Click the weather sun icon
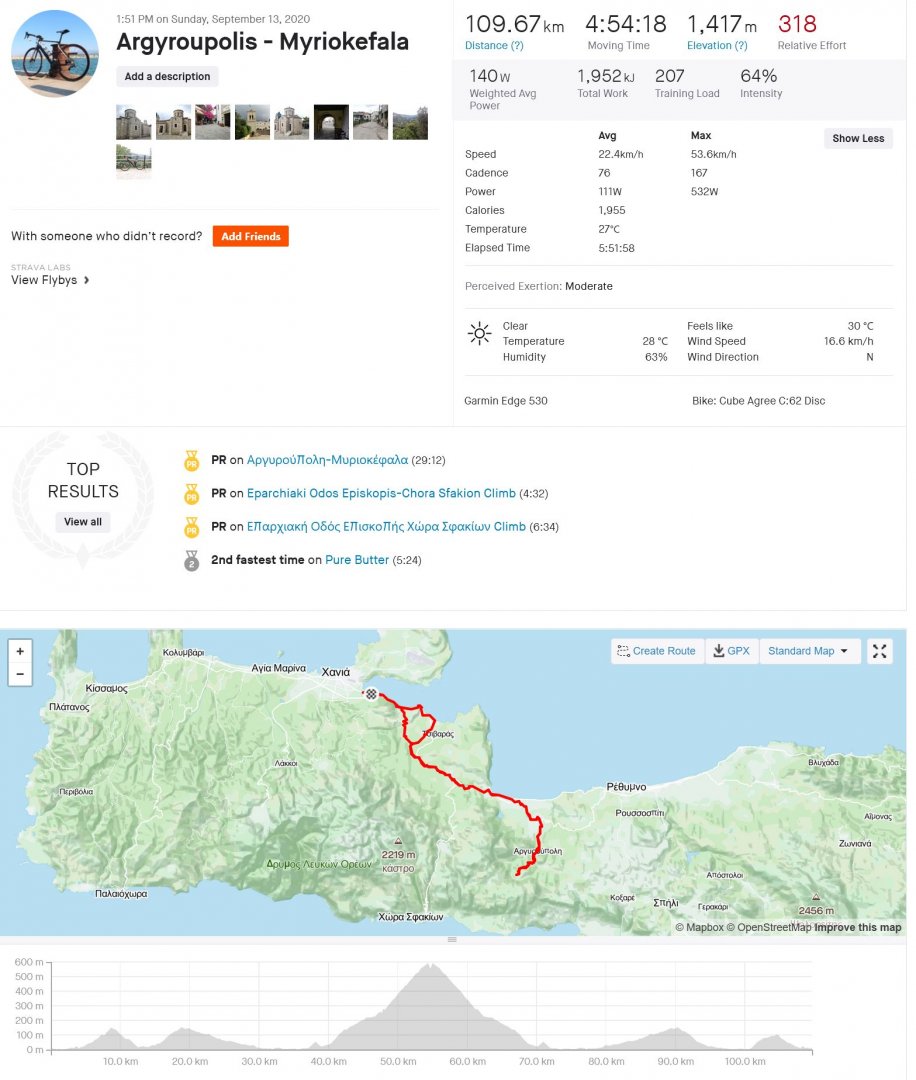Image resolution: width=916 pixels, height=1080 pixels. [480, 334]
